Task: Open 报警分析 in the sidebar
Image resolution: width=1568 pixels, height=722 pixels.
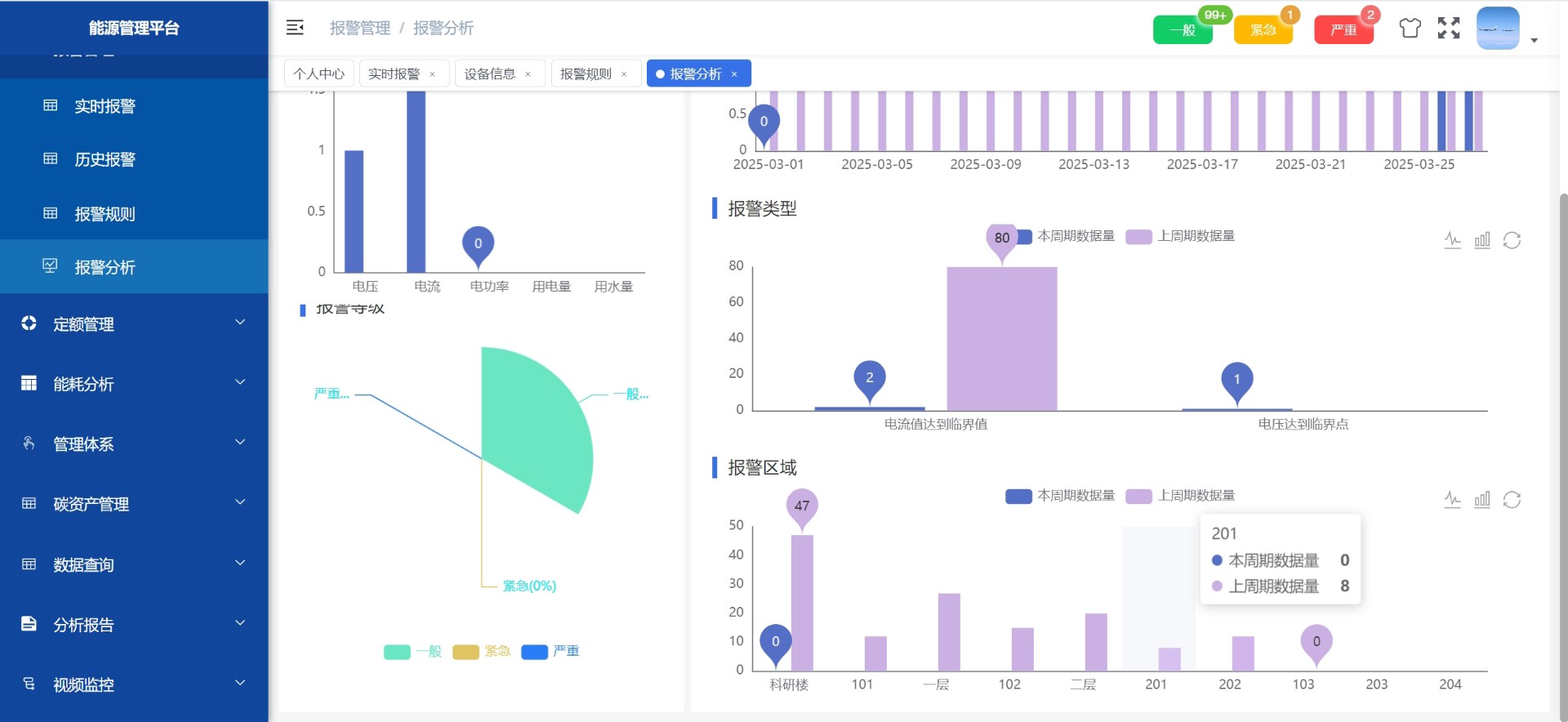Action: click(134, 266)
